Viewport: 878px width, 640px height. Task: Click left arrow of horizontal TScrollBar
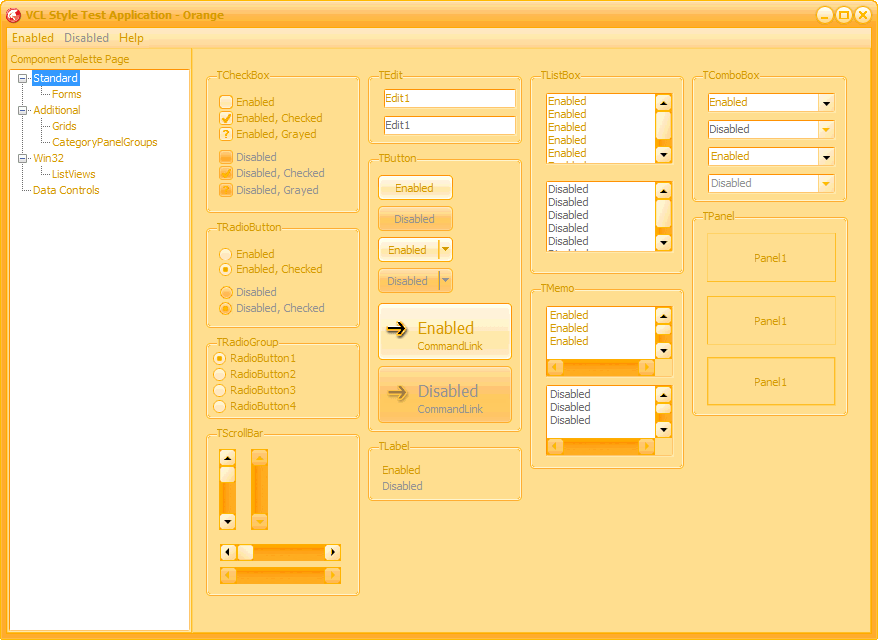227,552
